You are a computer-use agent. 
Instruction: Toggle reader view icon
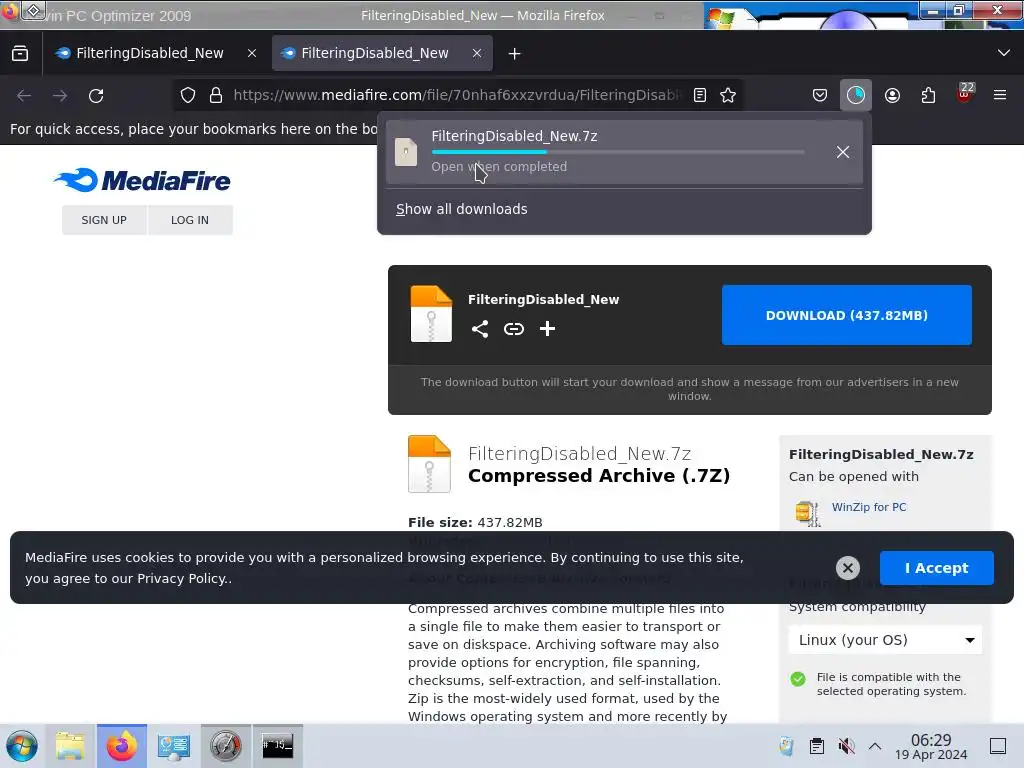coord(699,95)
